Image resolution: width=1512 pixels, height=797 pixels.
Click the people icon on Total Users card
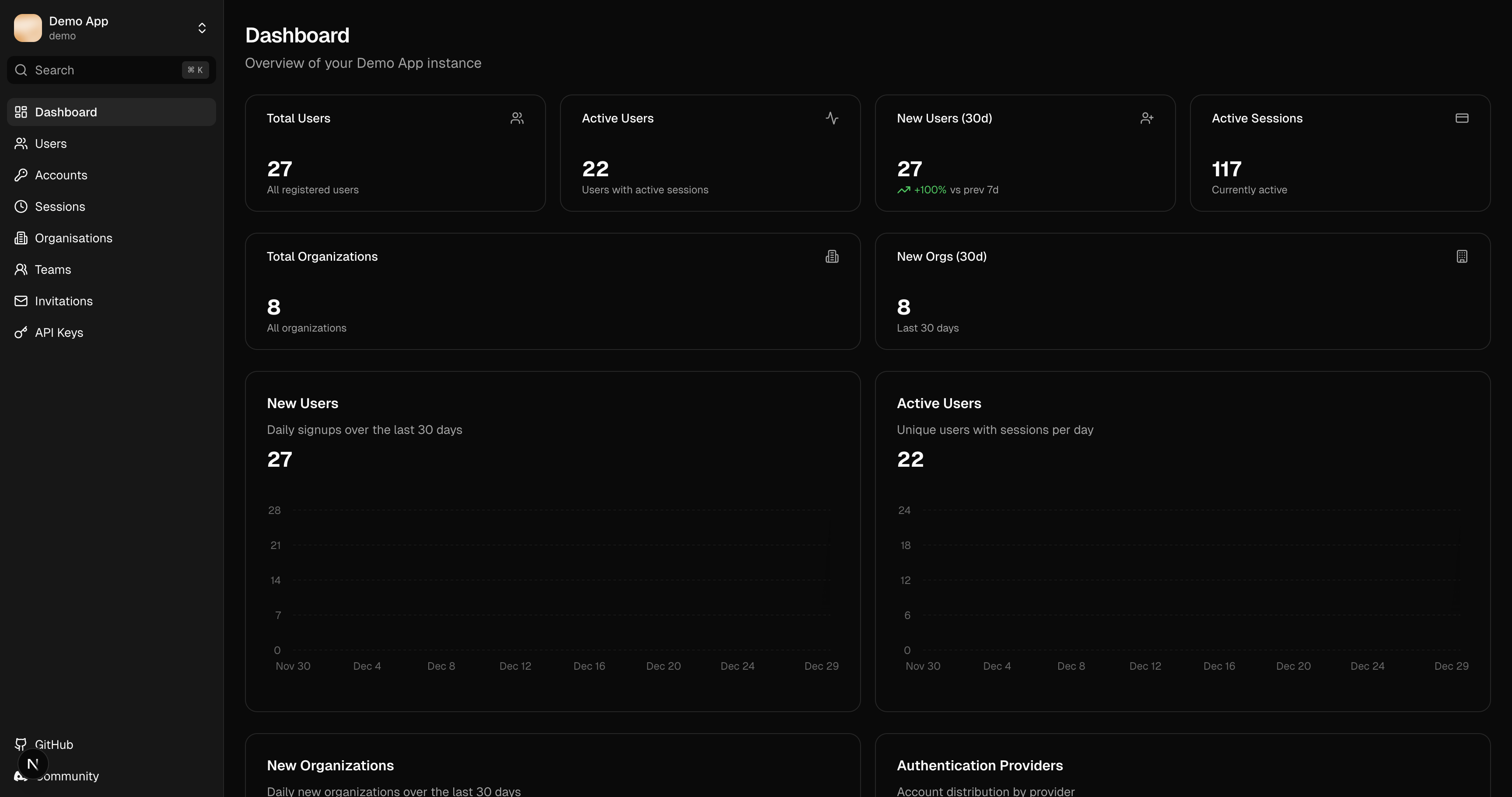click(x=517, y=118)
